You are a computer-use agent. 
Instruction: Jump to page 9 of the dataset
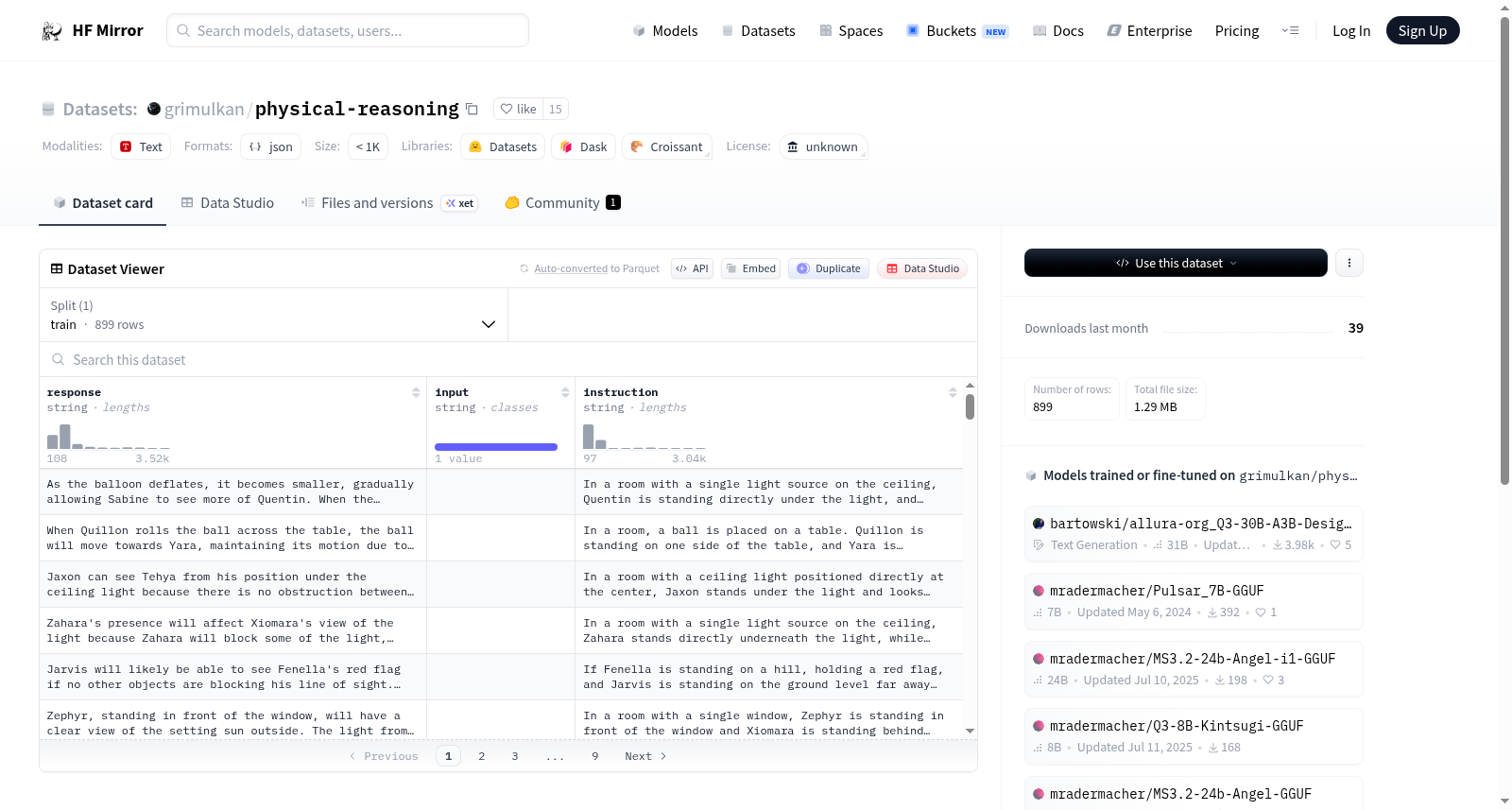coord(595,756)
